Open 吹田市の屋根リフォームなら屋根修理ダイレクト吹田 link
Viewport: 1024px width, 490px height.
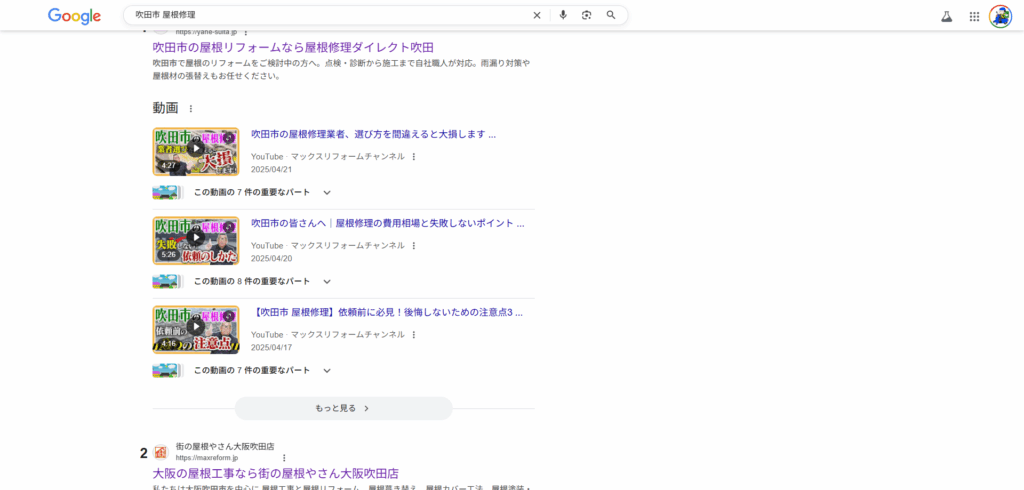pyautogui.click(x=292, y=47)
